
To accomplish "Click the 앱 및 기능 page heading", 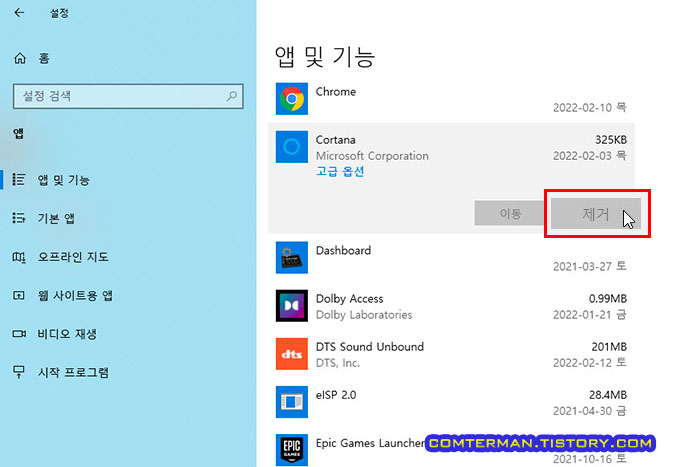I will point(325,57).
